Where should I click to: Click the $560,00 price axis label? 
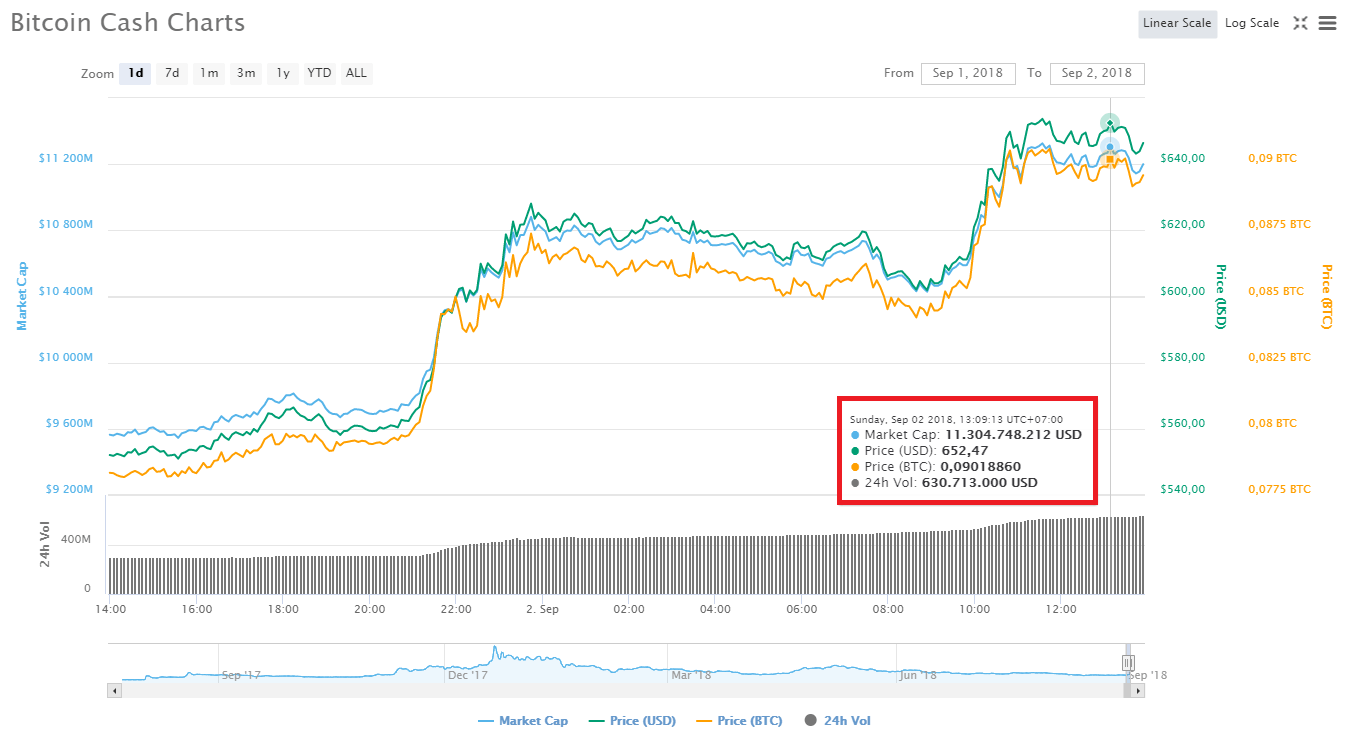tap(1183, 423)
